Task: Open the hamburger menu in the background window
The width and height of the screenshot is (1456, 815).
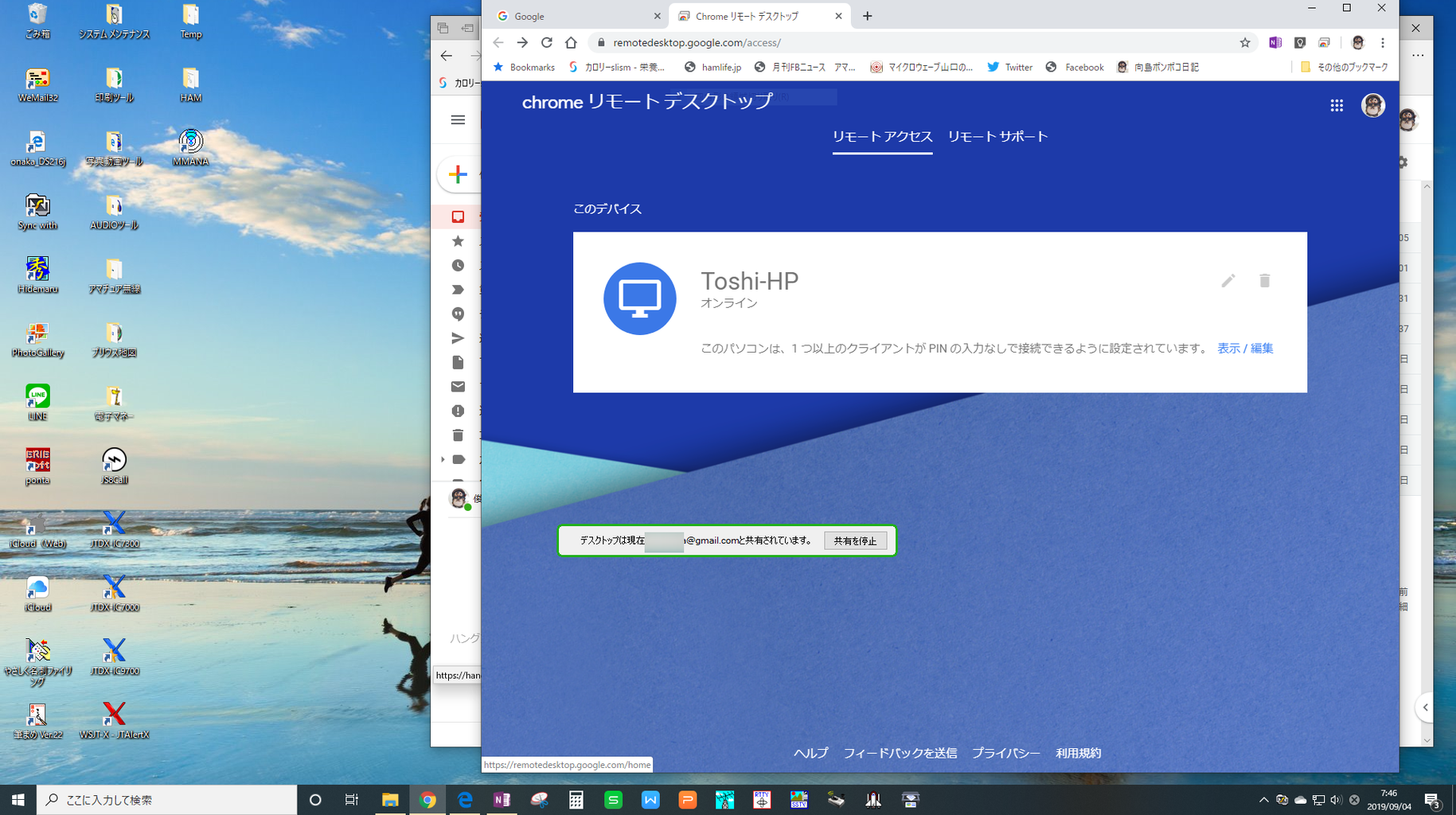Action: pyautogui.click(x=457, y=119)
